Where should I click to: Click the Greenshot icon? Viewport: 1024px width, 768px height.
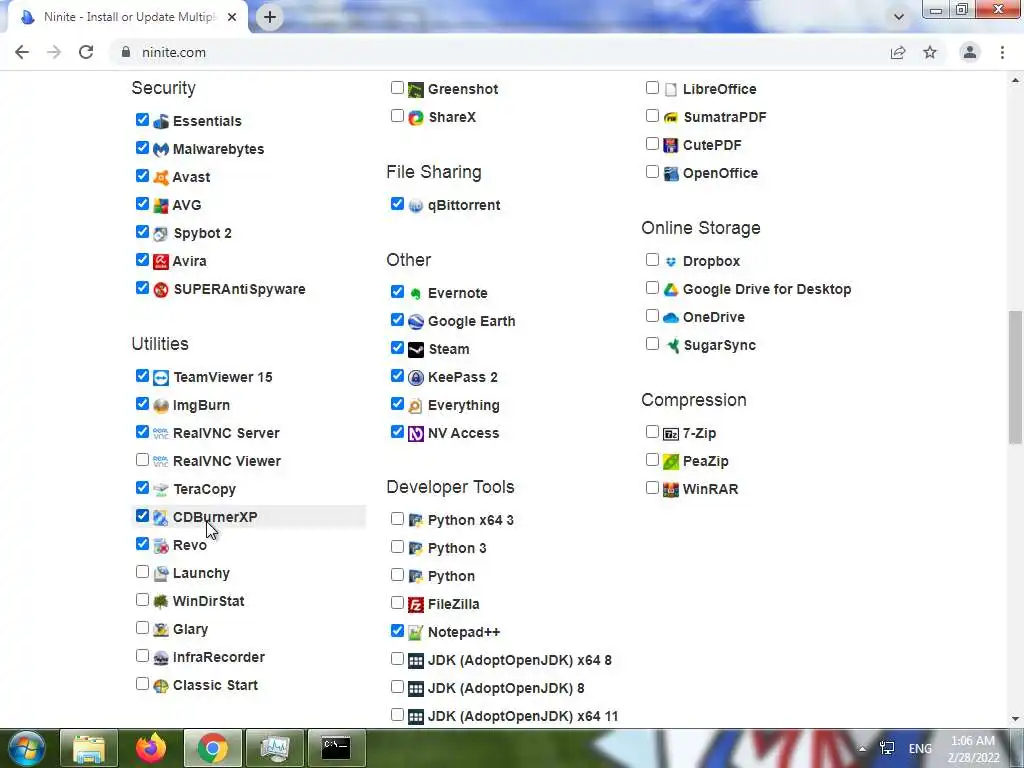pyautogui.click(x=416, y=89)
